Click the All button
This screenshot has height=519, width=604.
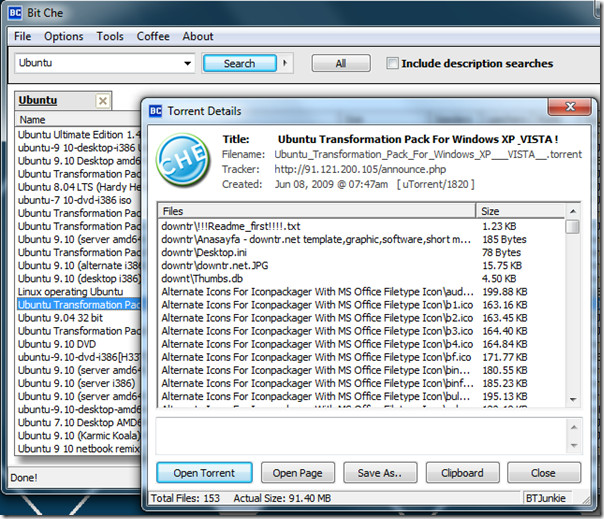click(x=341, y=63)
